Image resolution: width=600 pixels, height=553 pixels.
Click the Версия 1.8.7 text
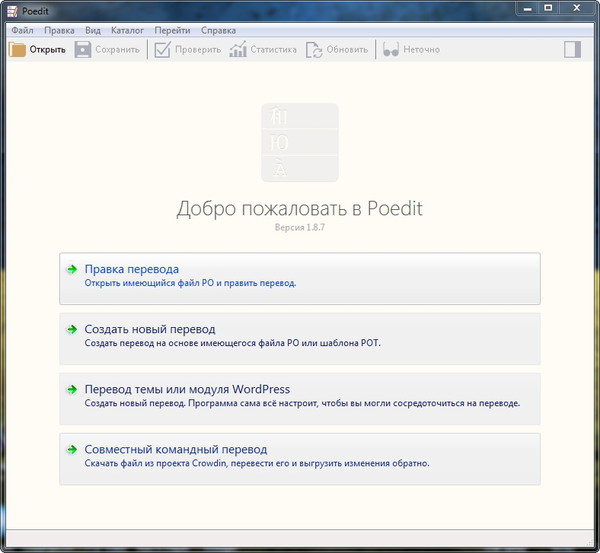point(300,227)
